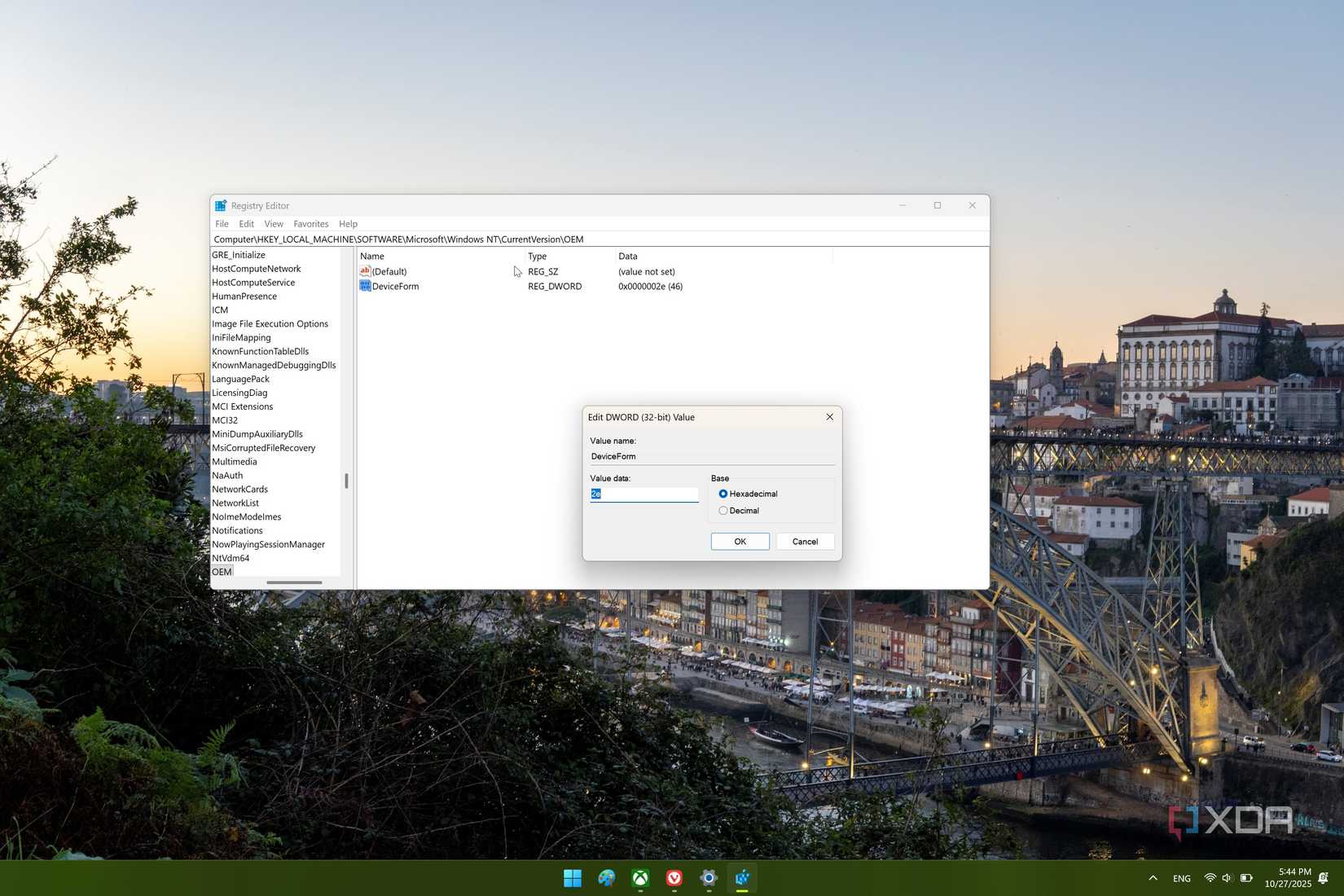Select the Hexadecimal base option

click(748, 494)
